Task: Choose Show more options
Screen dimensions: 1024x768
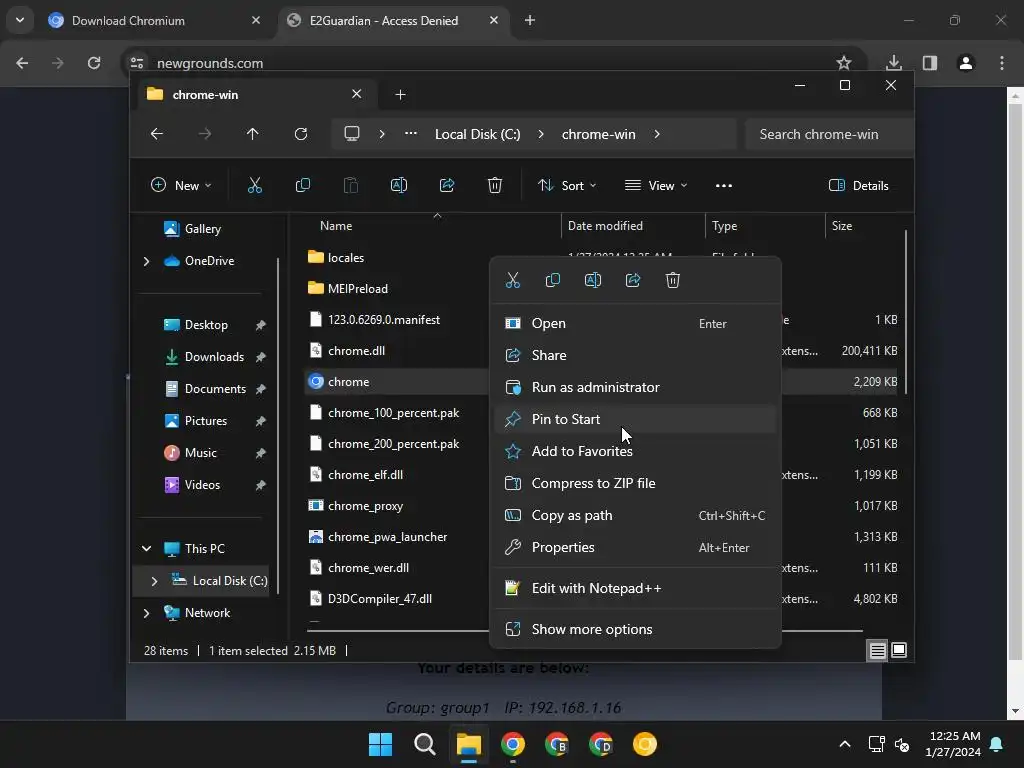Action: pos(635,630)
